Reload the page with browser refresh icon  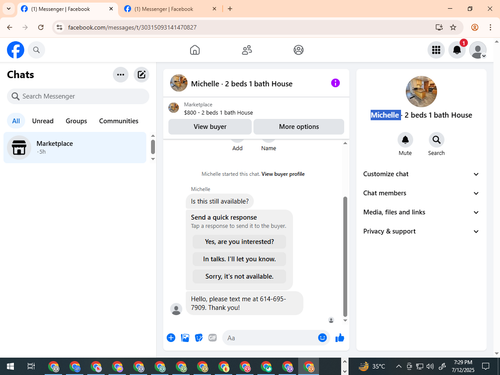click(x=41, y=27)
